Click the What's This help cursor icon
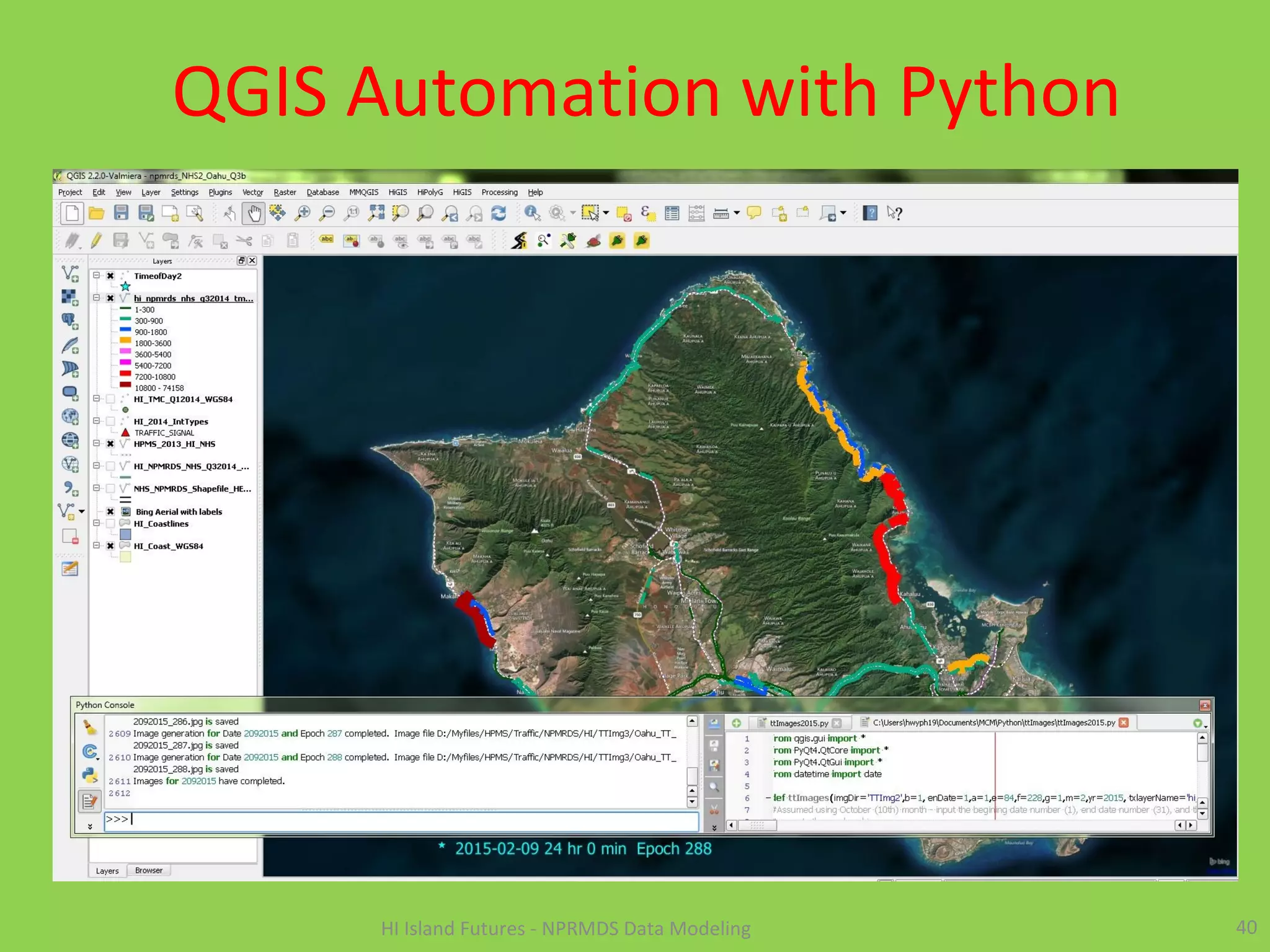Image resolution: width=1270 pixels, height=952 pixels. (x=894, y=213)
